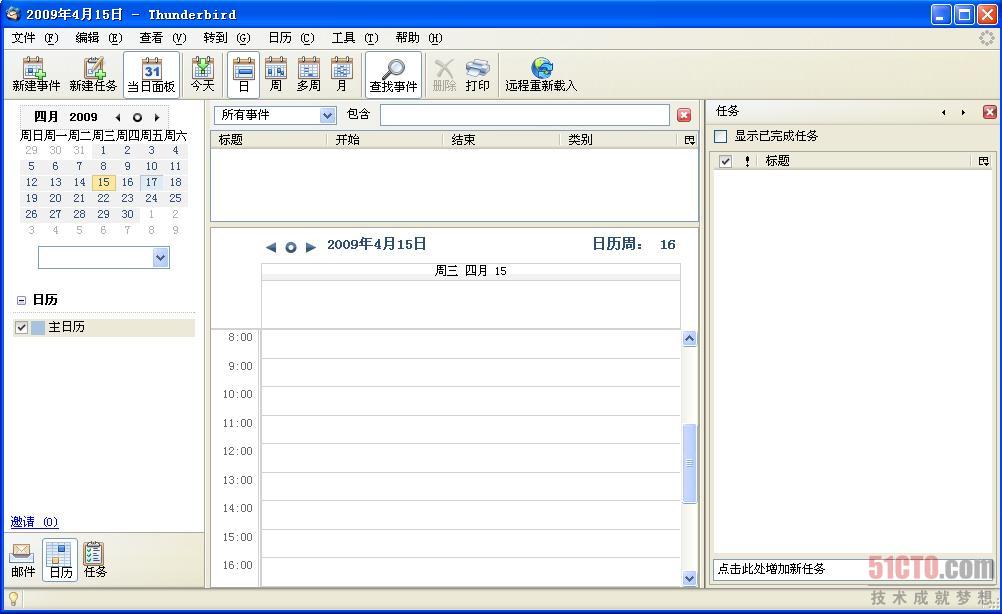Select April 15 in mini calendar
1002x614 pixels.
coord(104,182)
